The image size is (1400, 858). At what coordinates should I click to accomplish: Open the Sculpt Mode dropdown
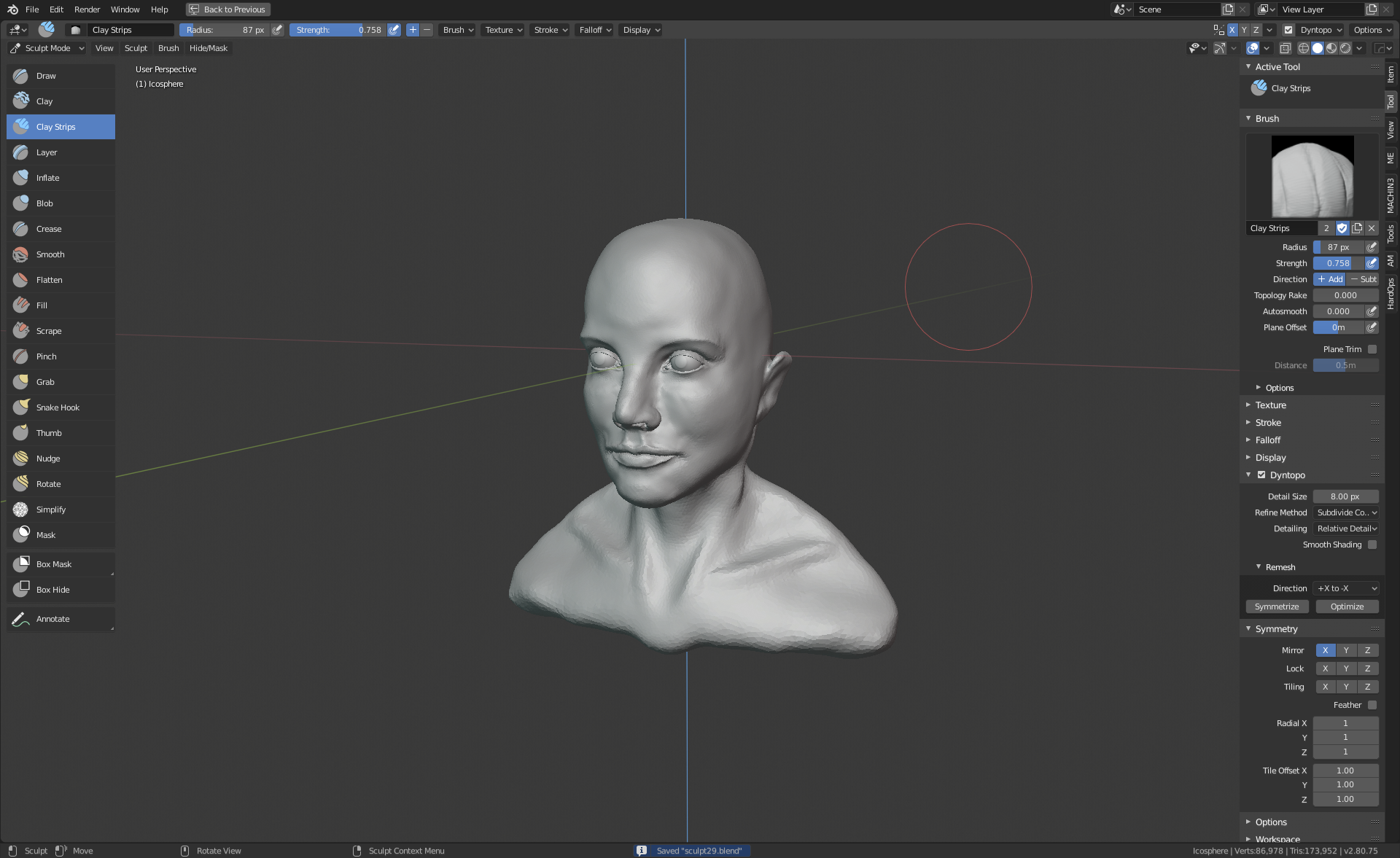click(x=47, y=48)
